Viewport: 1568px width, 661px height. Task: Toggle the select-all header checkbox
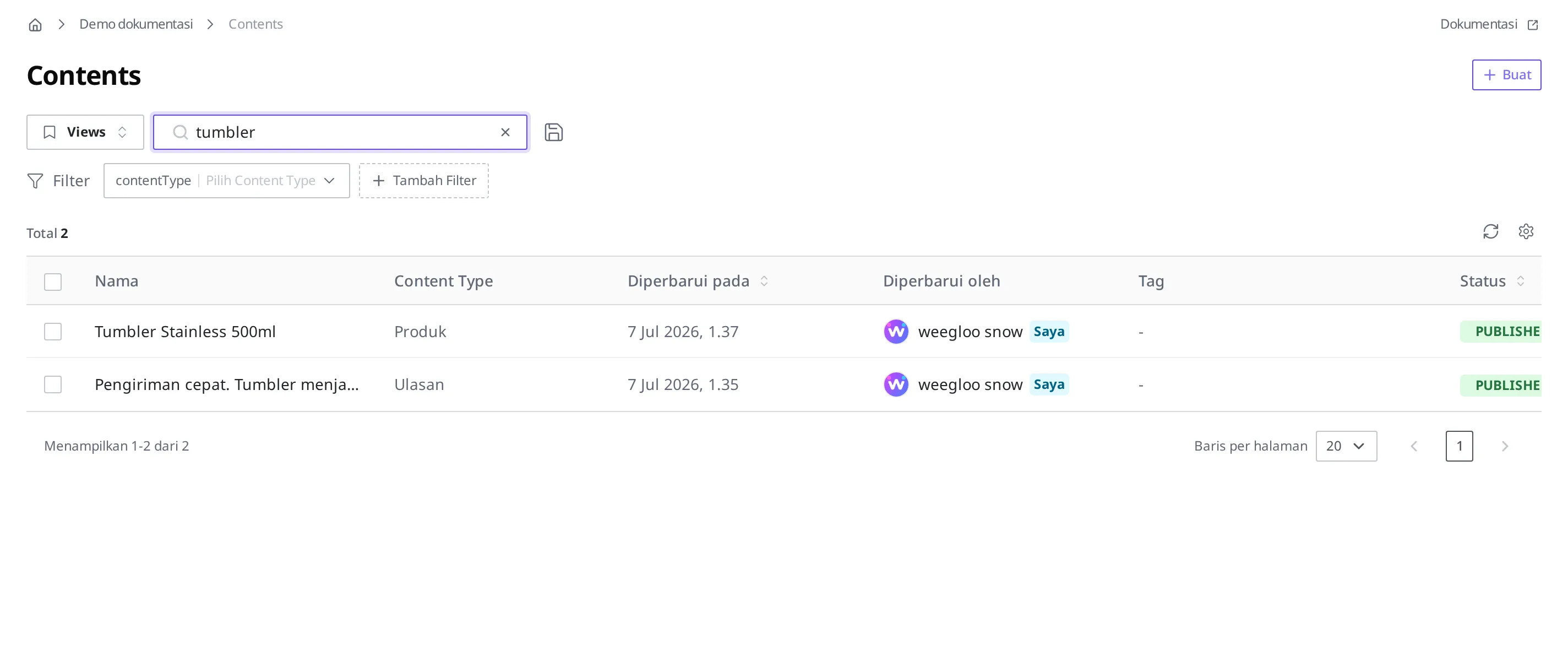[53, 281]
